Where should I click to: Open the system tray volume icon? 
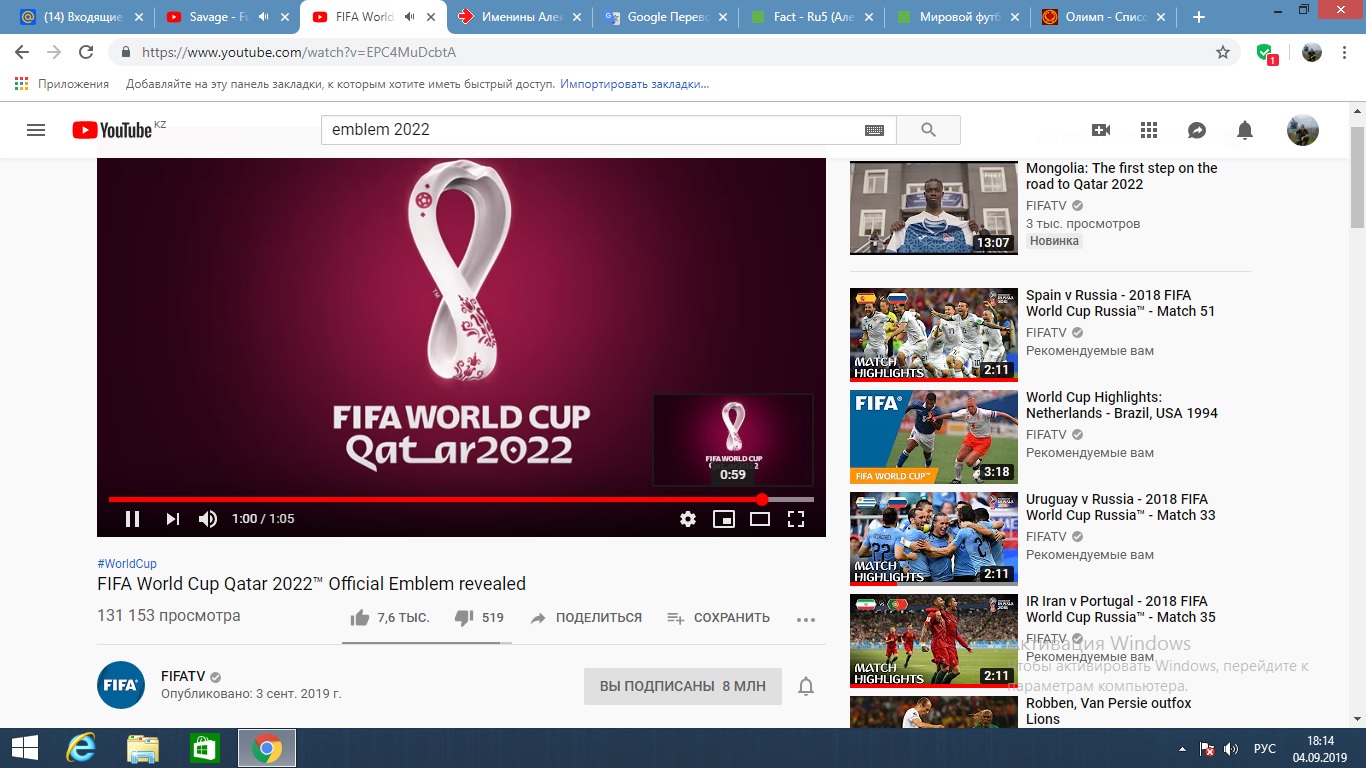coord(1230,749)
